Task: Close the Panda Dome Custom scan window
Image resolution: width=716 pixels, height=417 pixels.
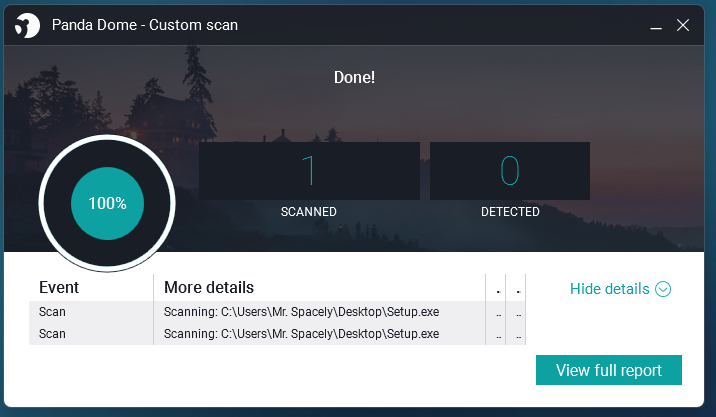Action: [x=683, y=25]
